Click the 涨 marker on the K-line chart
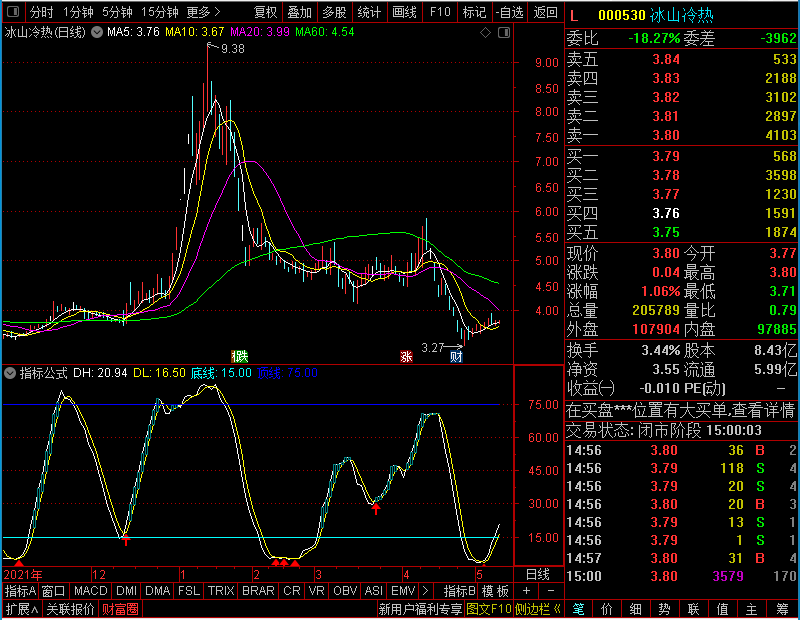Screen dimensions: 800x620 click(x=406, y=356)
